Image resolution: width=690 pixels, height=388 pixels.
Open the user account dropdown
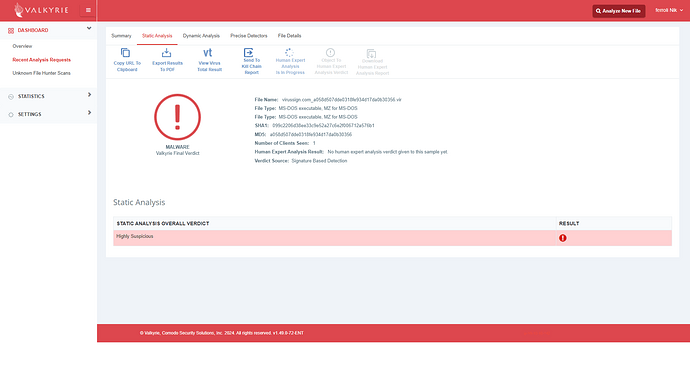click(x=669, y=10)
